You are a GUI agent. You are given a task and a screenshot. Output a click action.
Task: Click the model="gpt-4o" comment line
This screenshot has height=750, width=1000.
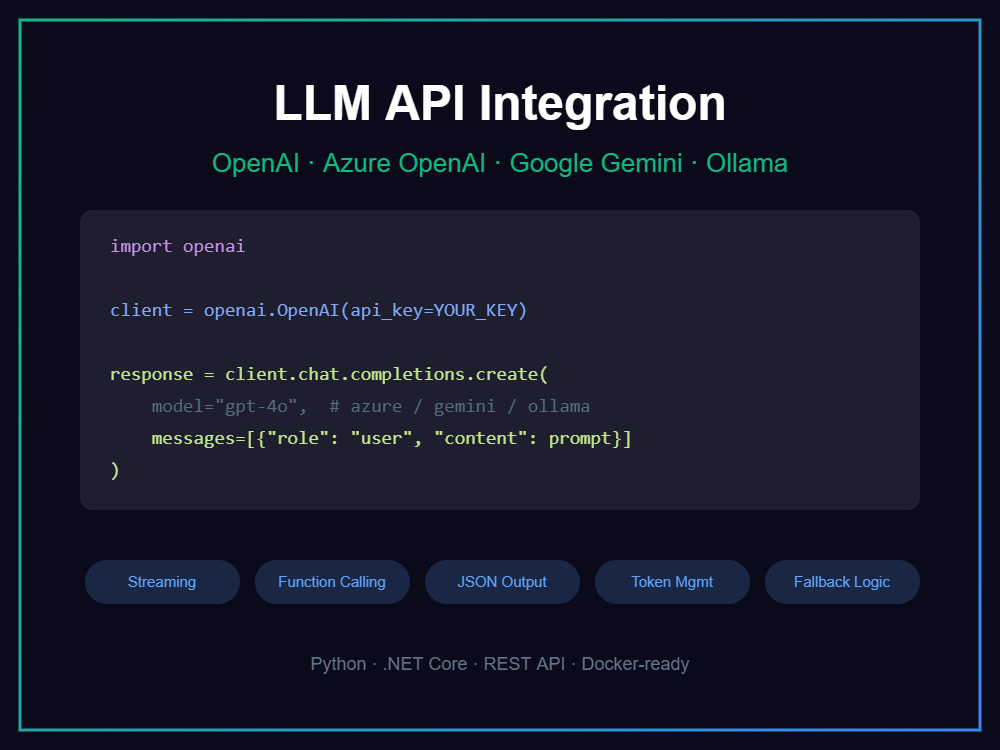(x=371, y=406)
